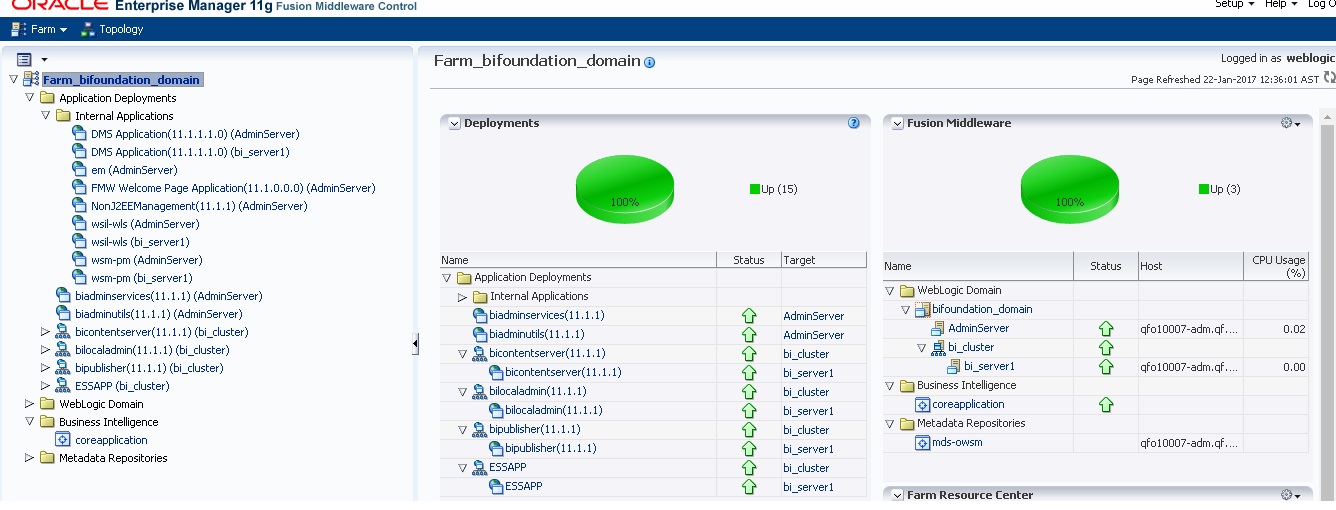This screenshot has height=510, width=1336.
Task: Open coreapplication link in Fusion Middleware table
Action: [969, 404]
